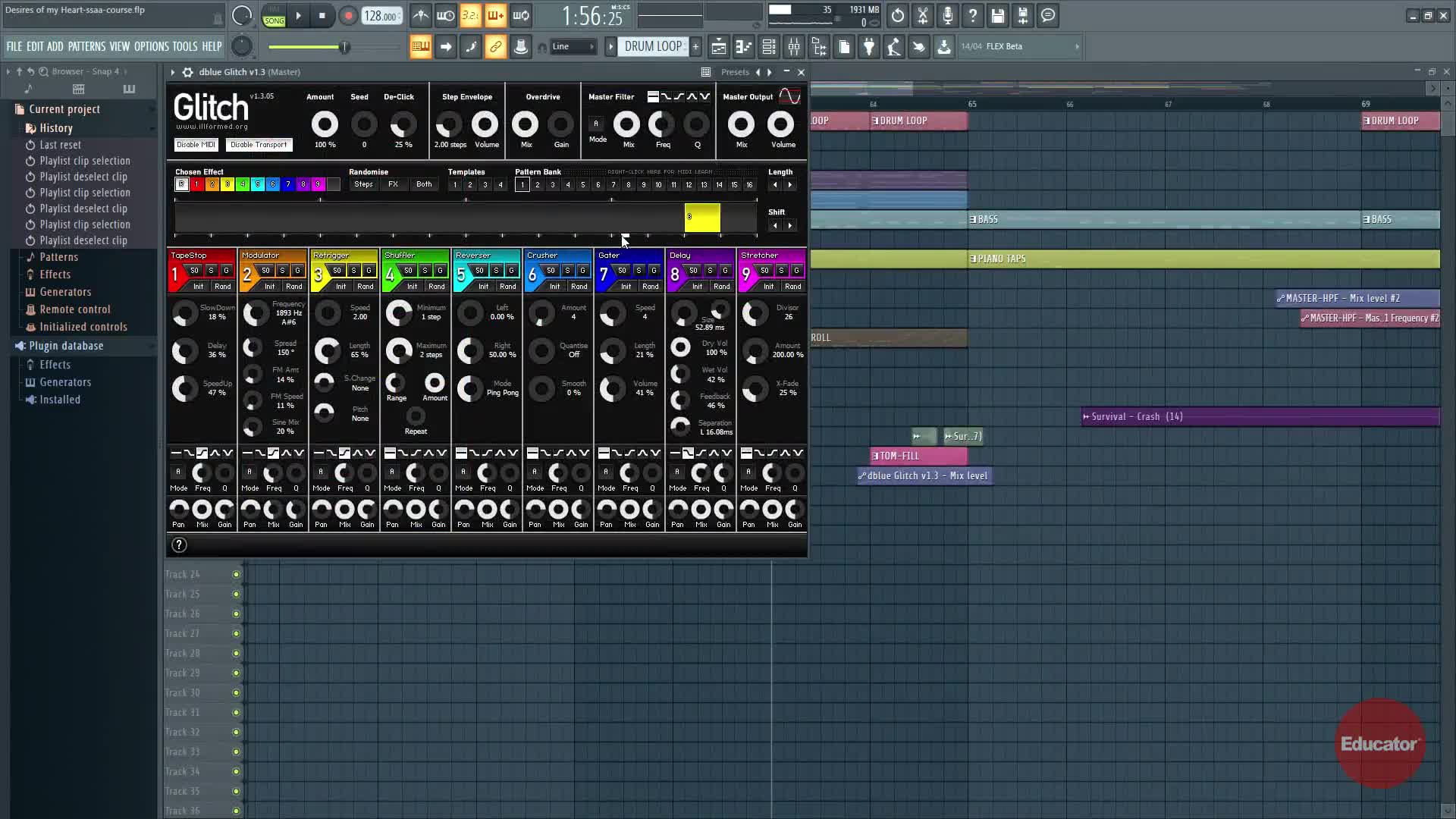
Task: Open the Playlist view icon
Action: (x=718, y=47)
